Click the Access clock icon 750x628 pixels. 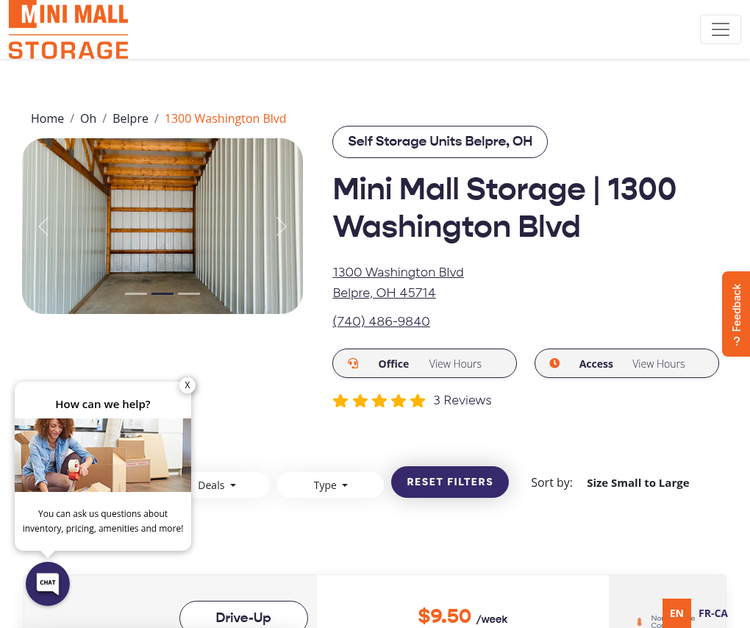tap(555, 364)
